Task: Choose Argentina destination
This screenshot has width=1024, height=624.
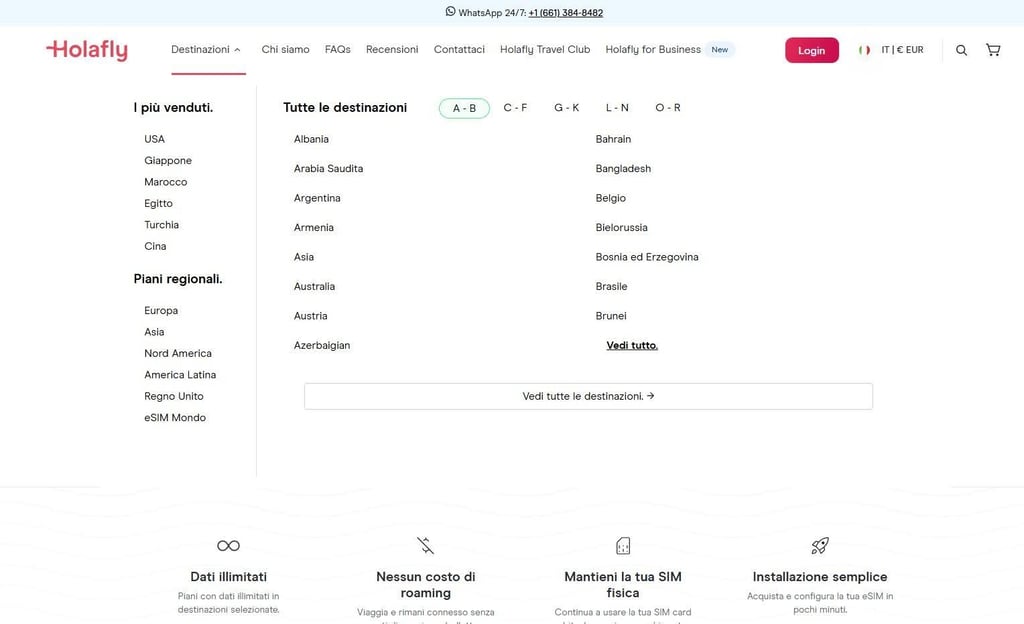Action: coord(317,198)
